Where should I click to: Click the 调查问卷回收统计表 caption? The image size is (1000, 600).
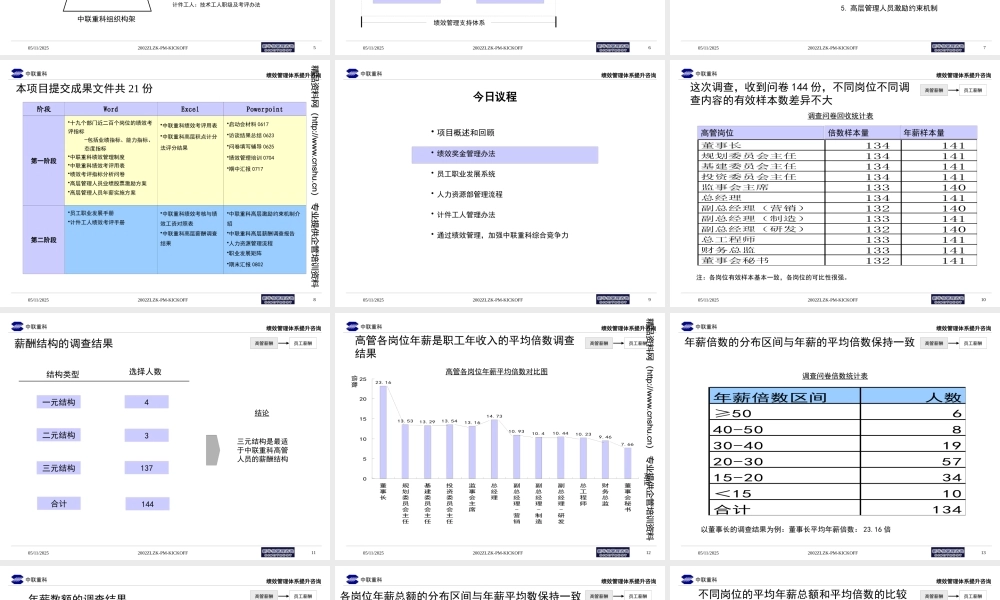tap(840, 116)
